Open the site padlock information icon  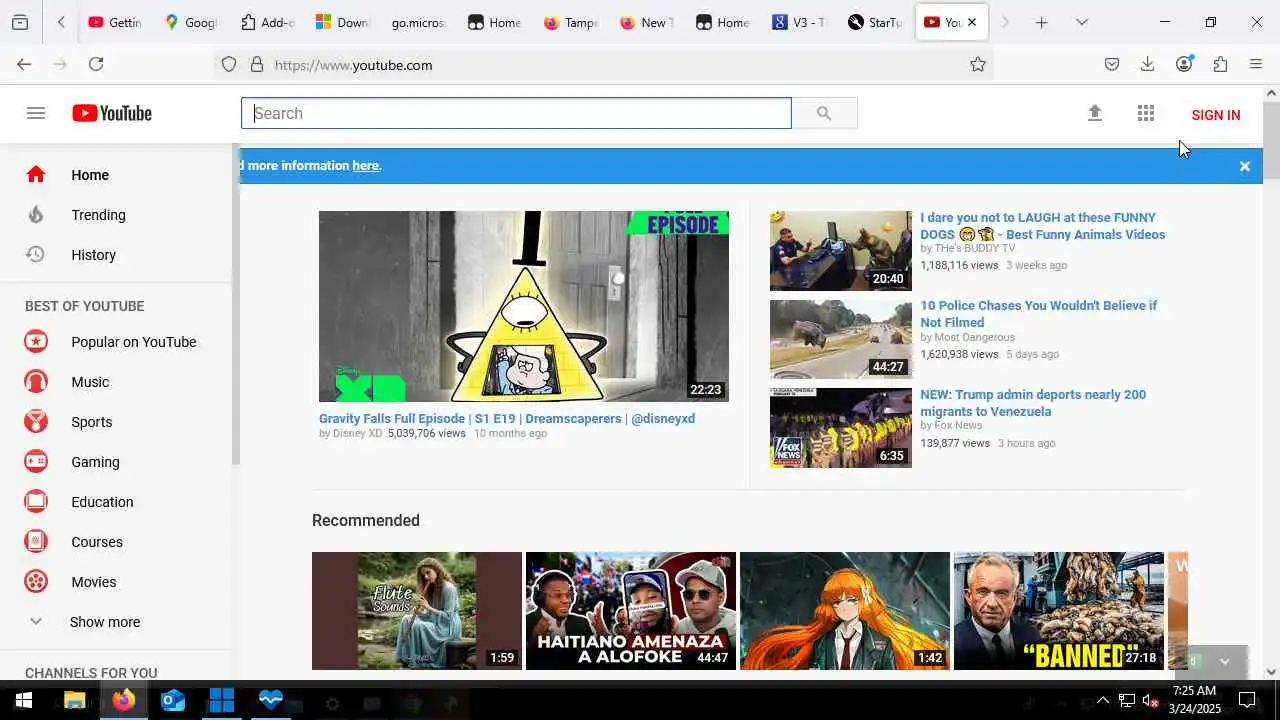[257, 64]
